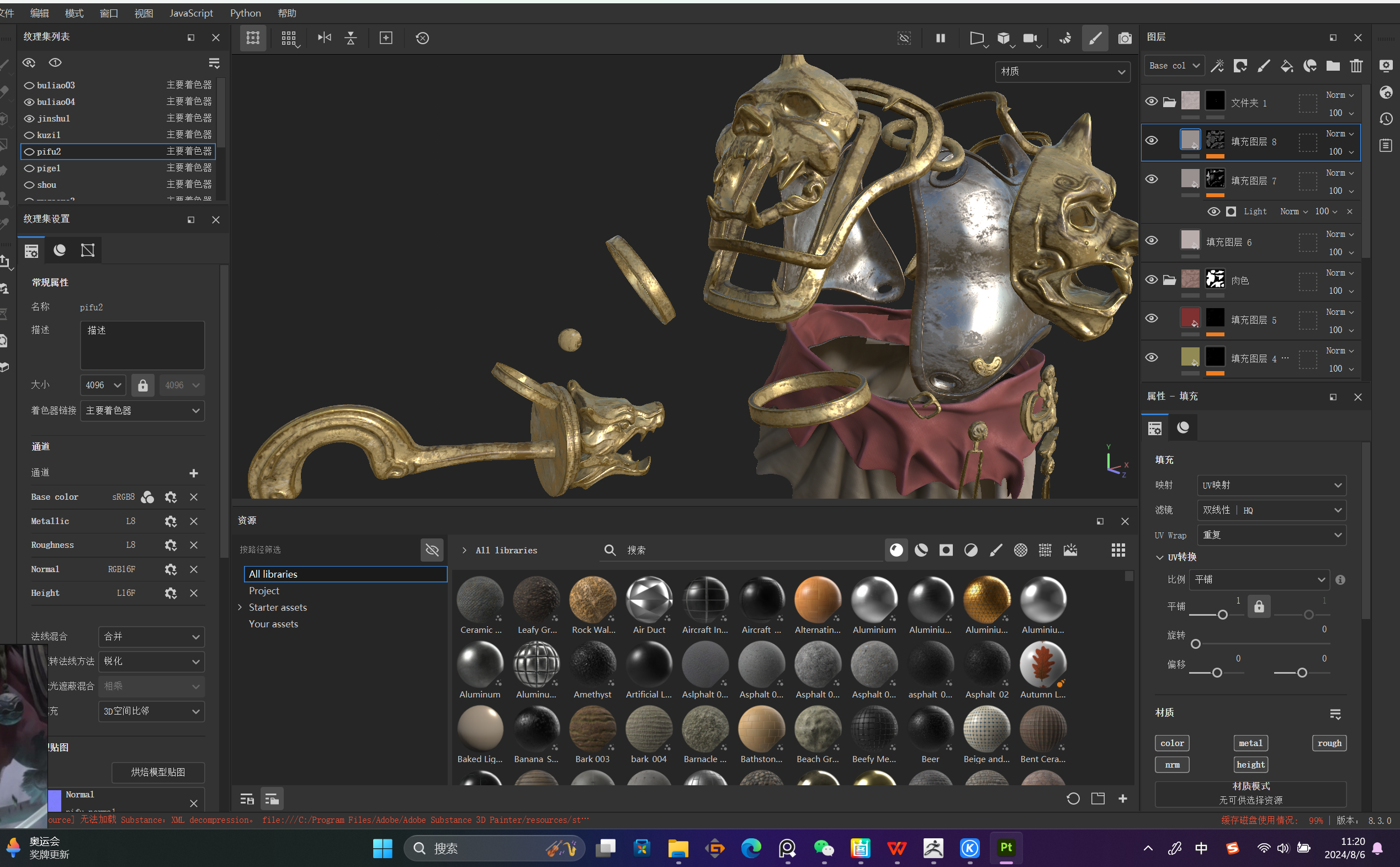The width and height of the screenshot is (1400, 867).
Task: Click the delete layer trash icon
Action: pos(1356,66)
